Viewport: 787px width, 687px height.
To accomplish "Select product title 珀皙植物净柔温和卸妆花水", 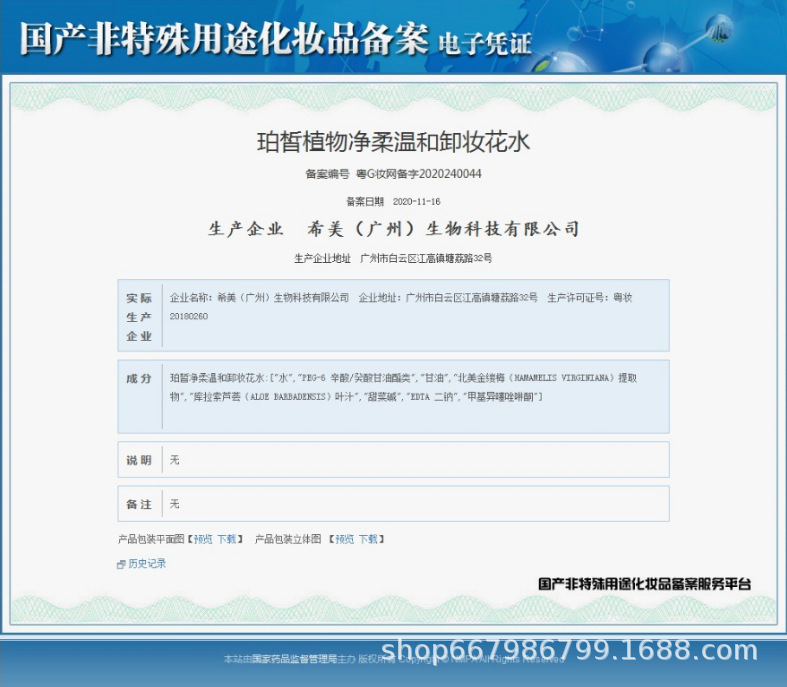I will (394, 142).
